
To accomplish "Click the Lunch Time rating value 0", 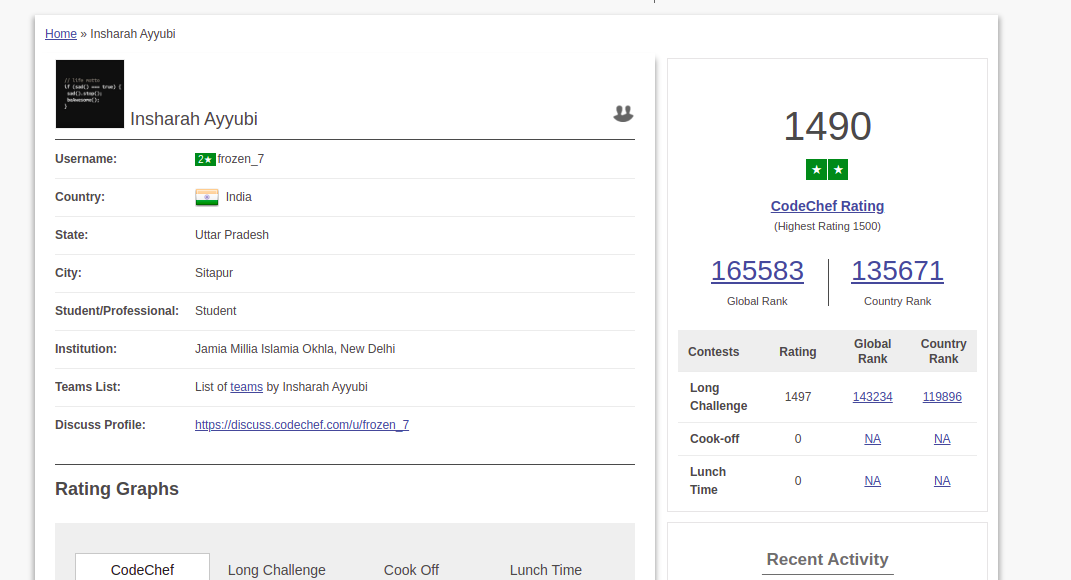I will click(x=798, y=481).
